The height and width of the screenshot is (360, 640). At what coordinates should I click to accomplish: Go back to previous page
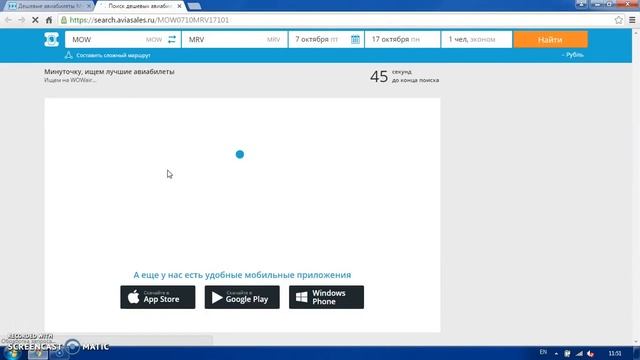(x=8, y=20)
